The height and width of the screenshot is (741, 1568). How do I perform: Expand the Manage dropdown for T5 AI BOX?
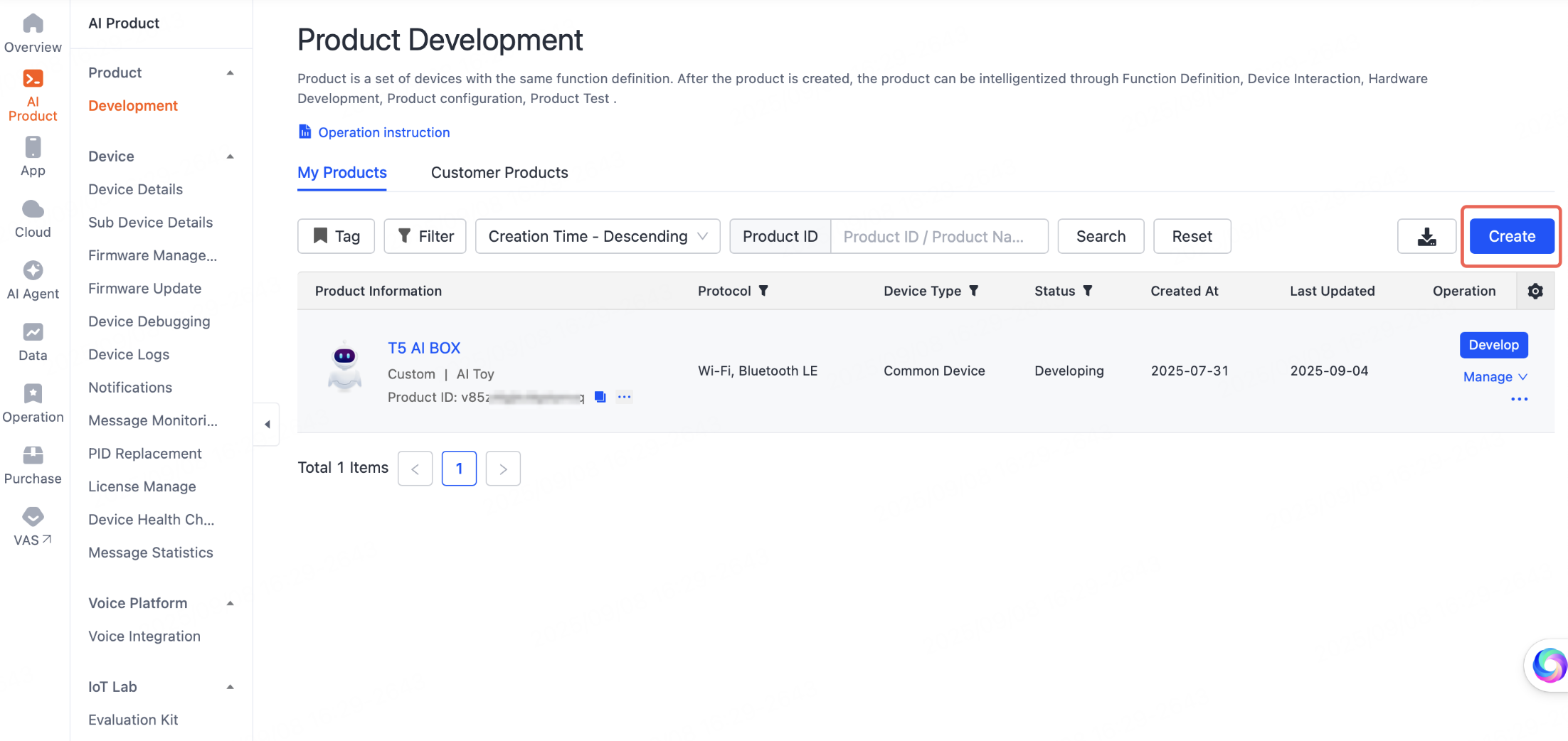(1495, 377)
